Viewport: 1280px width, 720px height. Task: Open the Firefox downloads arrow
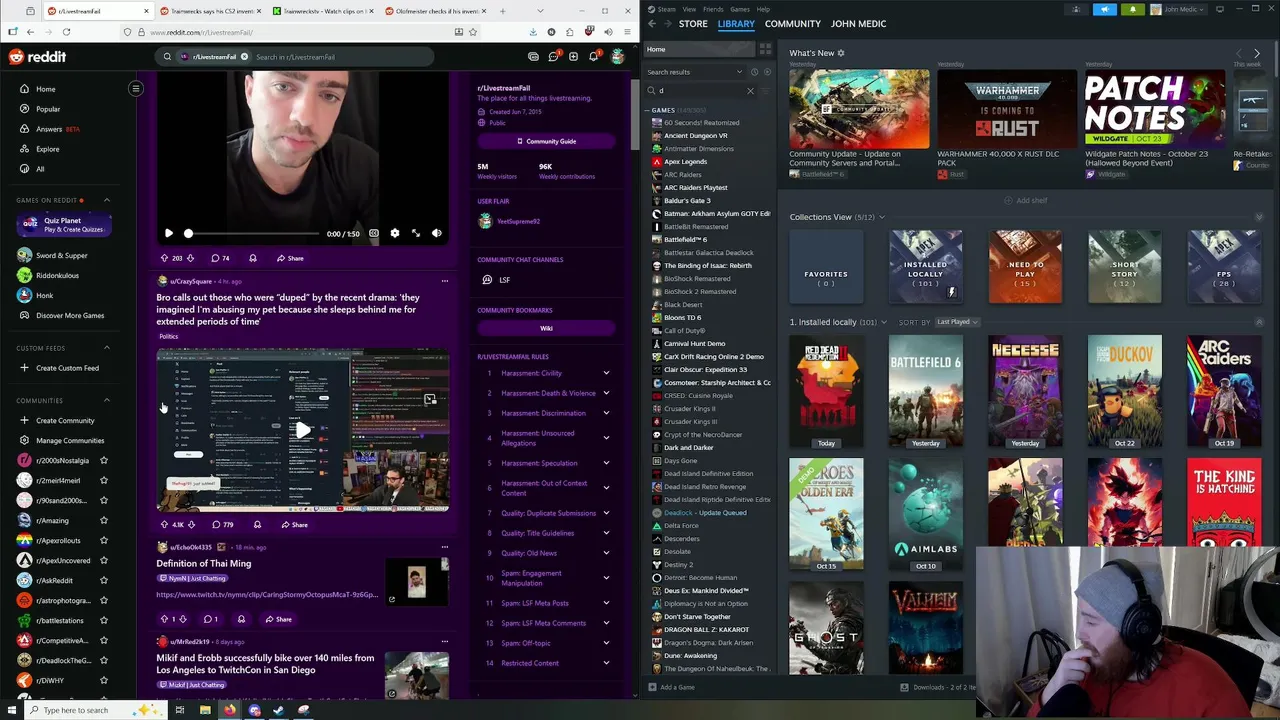(533, 32)
